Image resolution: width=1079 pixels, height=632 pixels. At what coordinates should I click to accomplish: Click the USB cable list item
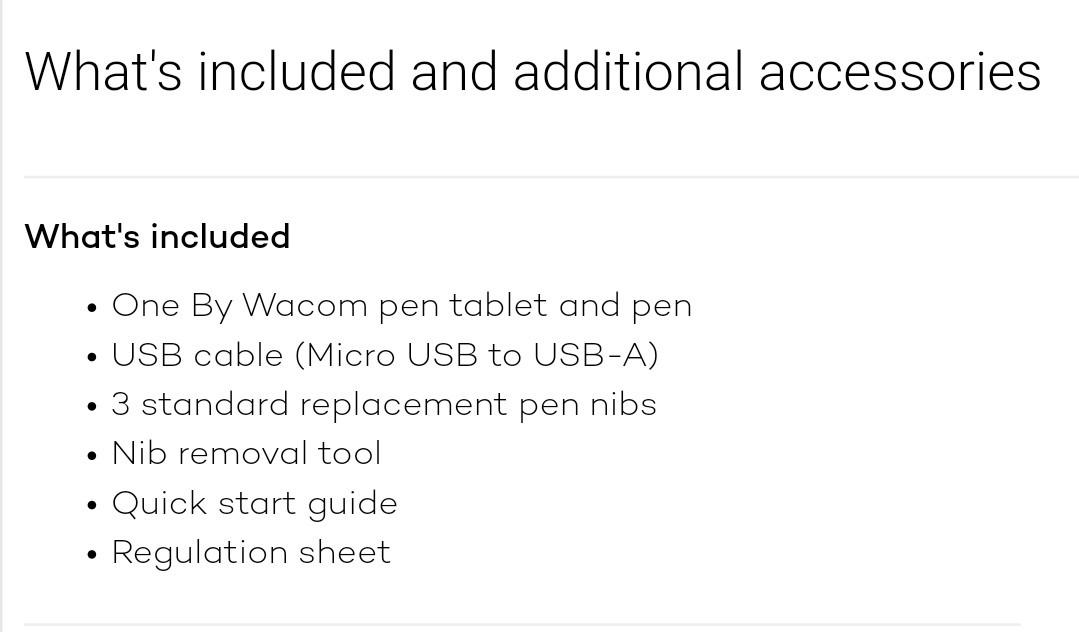[x=385, y=355]
